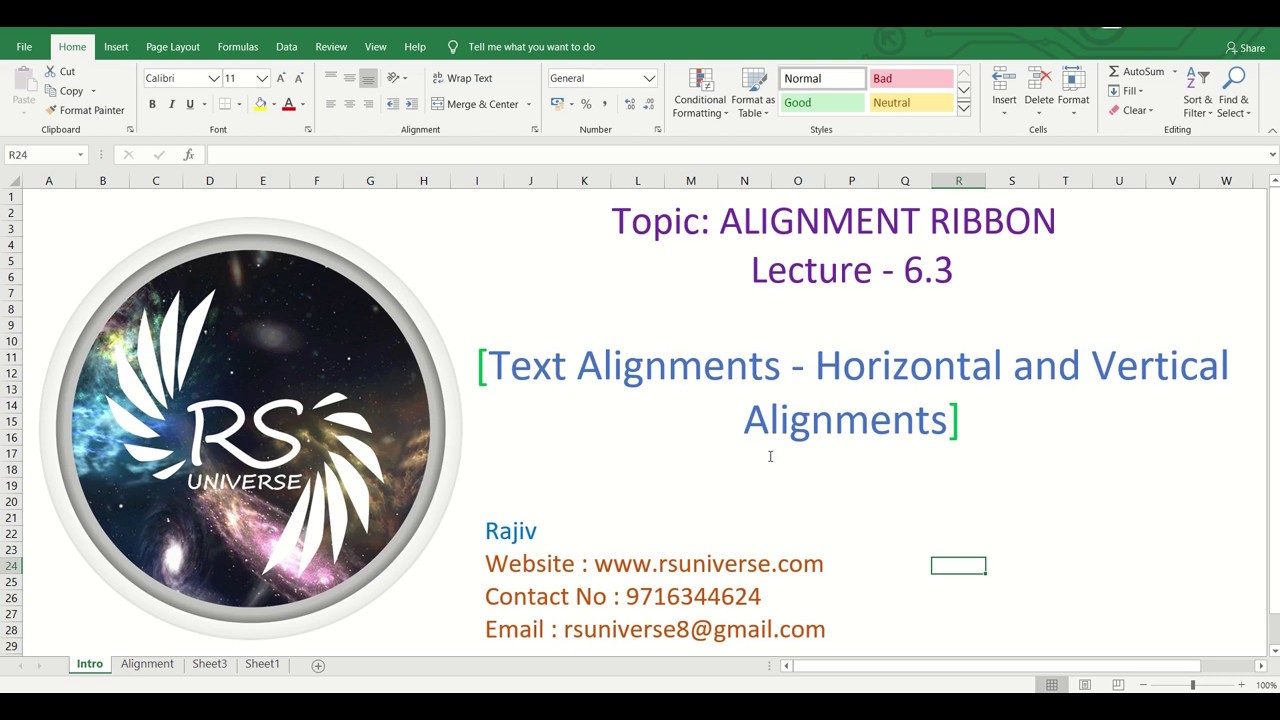The image size is (1280, 720).
Task: Apply the Good cell style
Action: click(x=822, y=102)
